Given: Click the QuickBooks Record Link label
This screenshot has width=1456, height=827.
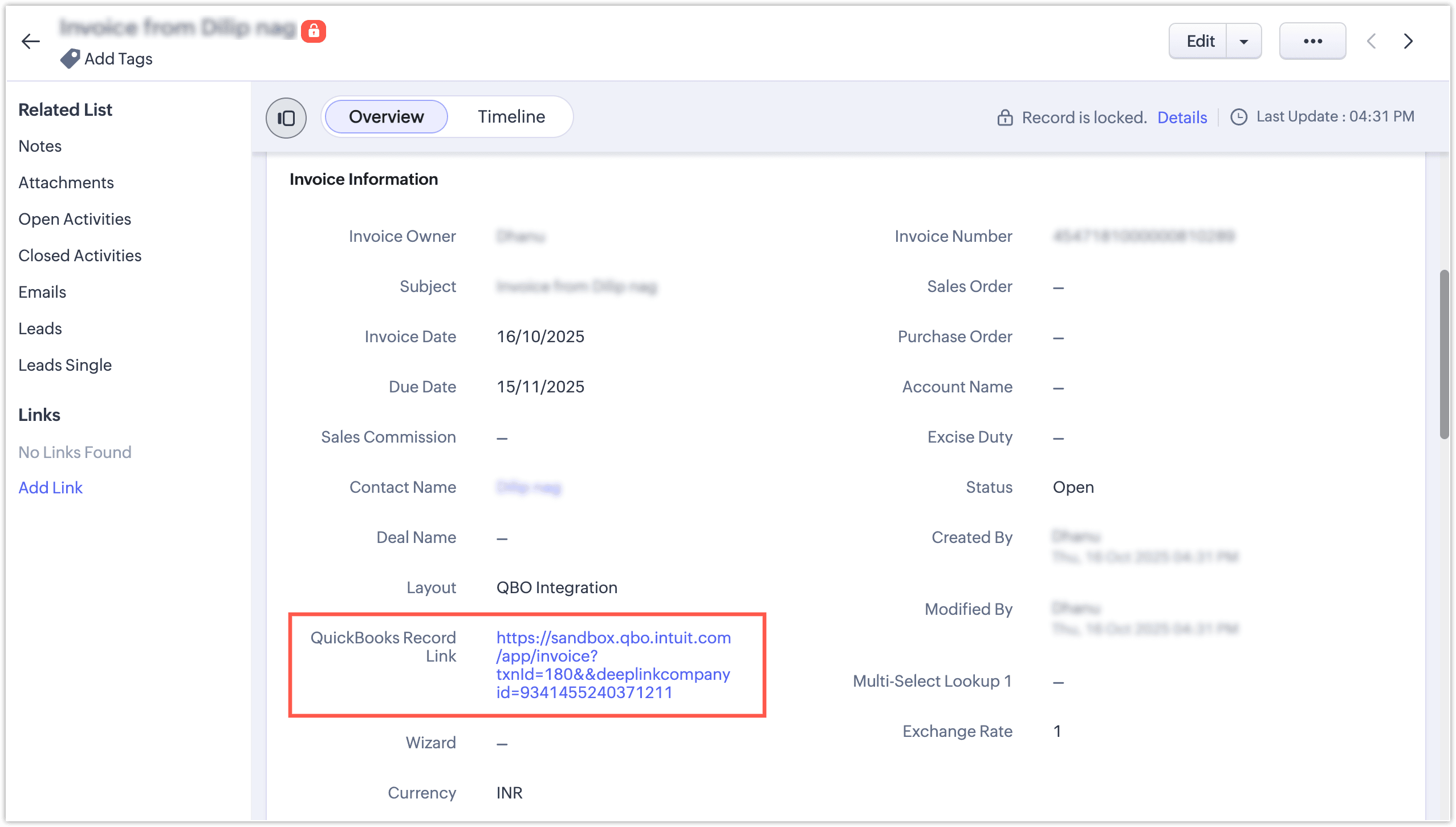Looking at the screenshot, I should (x=383, y=647).
